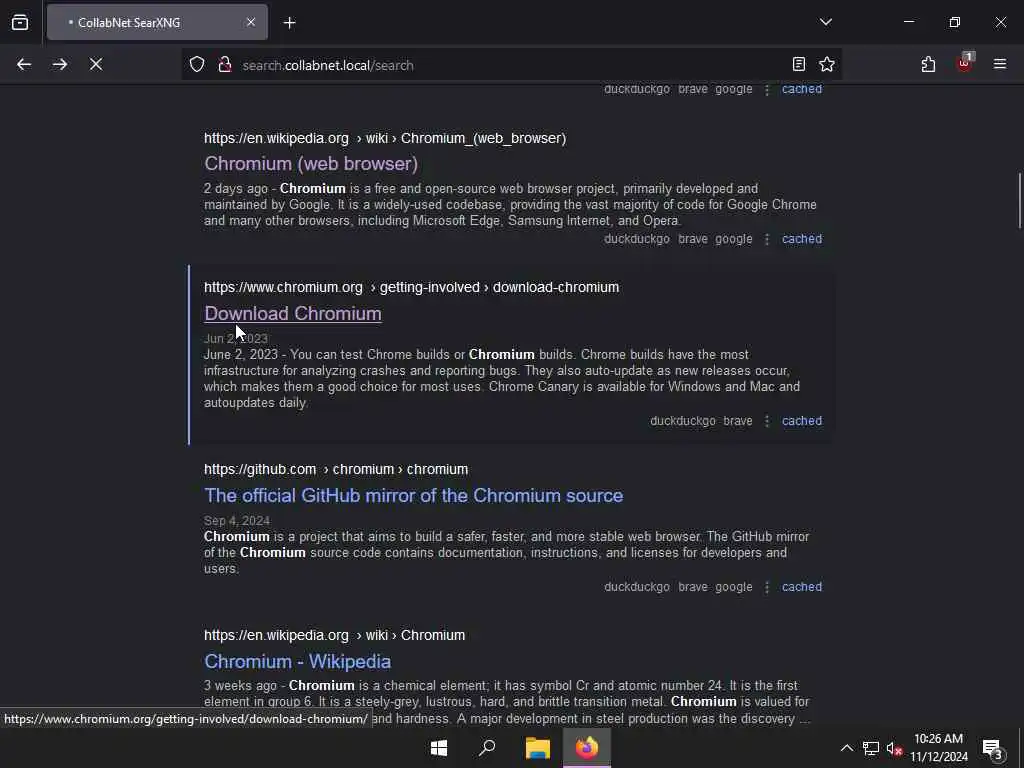Screen dimensions: 1024x768
Task: Open Chromium (web browser) Wikipedia result
Action: click(311, 164)
